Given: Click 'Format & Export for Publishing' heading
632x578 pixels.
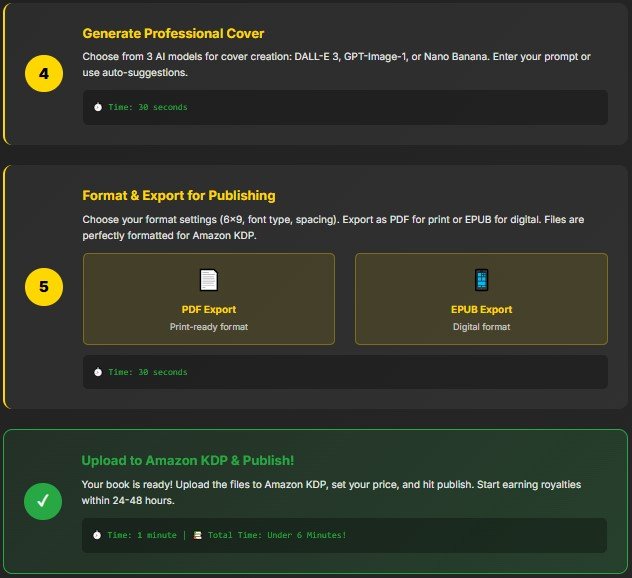Looking at the screenshot, I should point(178,195).
